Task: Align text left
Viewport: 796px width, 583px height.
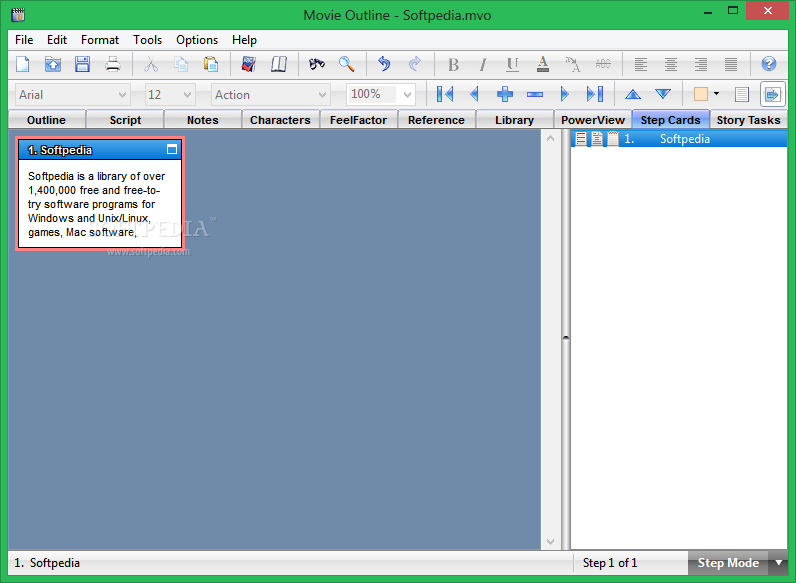Action: 641,64
